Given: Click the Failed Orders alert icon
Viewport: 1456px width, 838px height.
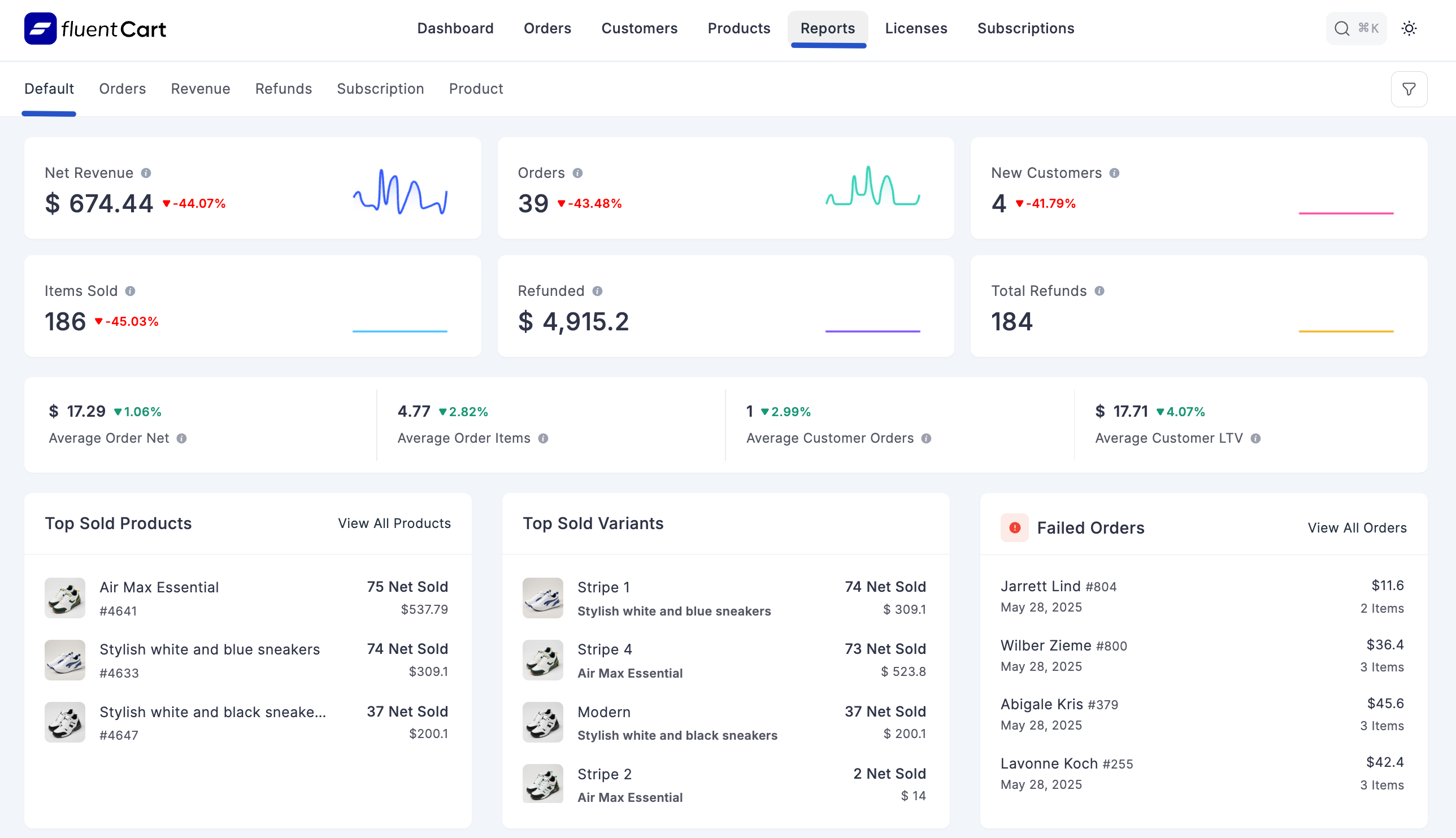Looking at the screenshot, I should coord(1015,527).
